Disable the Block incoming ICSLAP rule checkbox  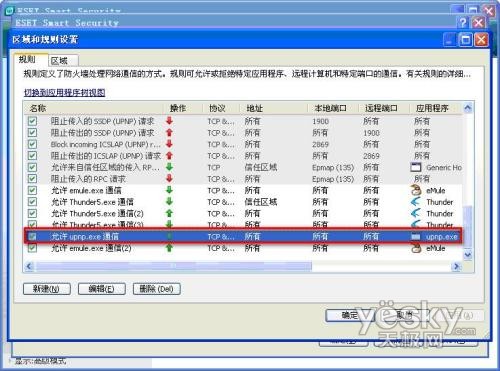tap(32, 144)
